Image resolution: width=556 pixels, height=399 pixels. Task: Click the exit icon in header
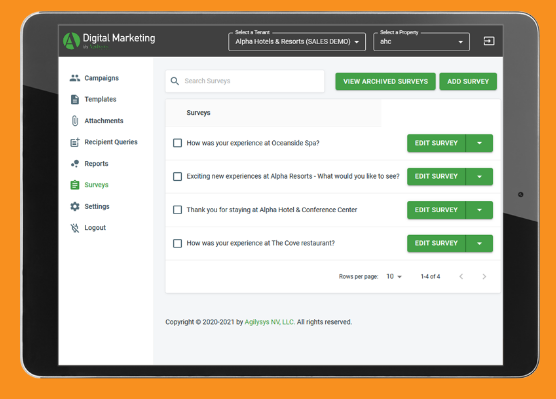point(489,41)
